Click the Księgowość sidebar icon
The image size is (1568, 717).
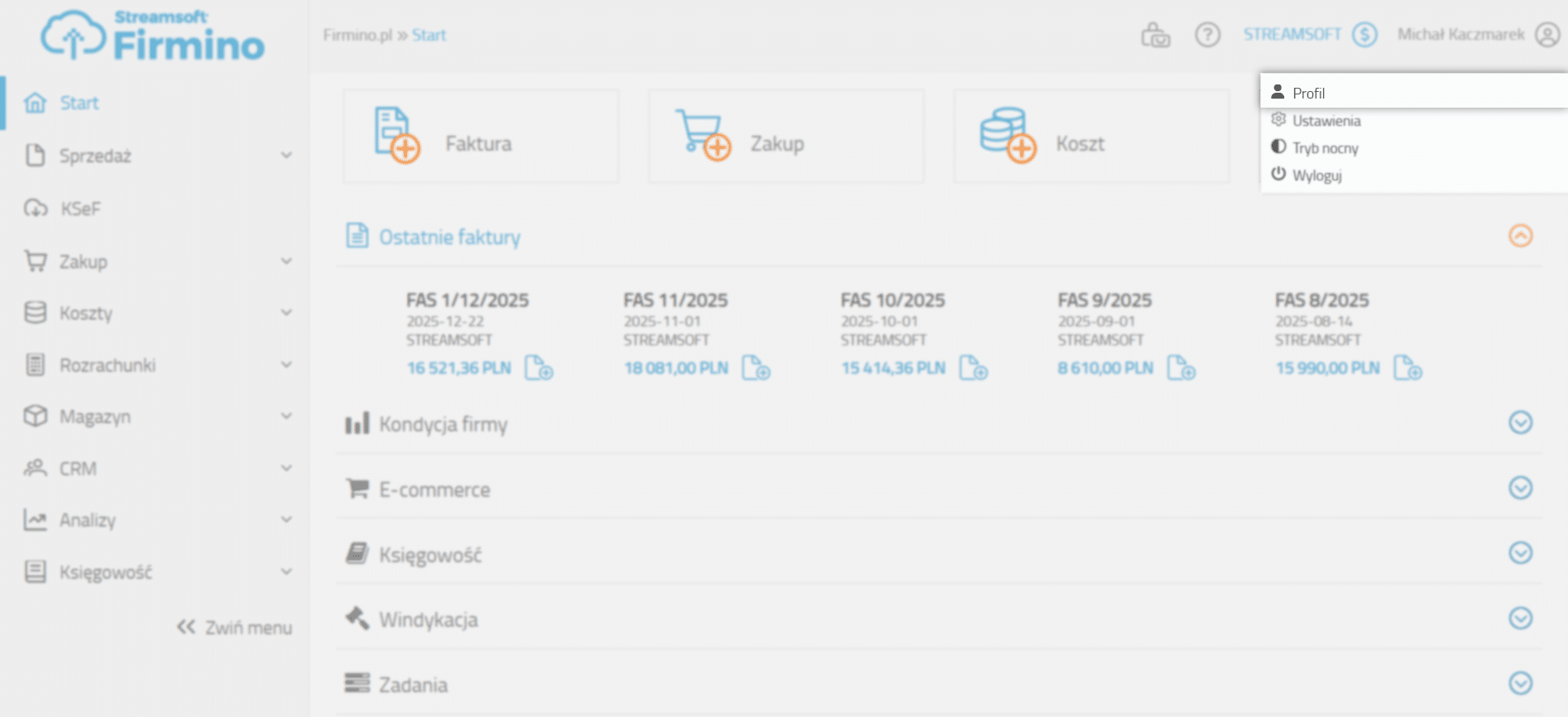[35, 571]
